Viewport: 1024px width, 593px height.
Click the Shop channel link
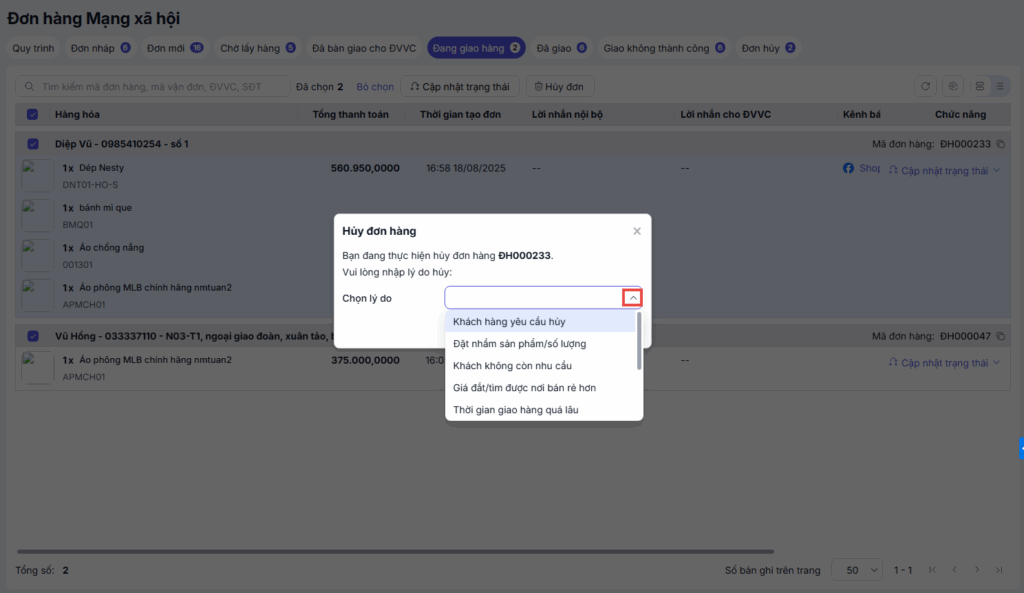(x=869, y=168)
